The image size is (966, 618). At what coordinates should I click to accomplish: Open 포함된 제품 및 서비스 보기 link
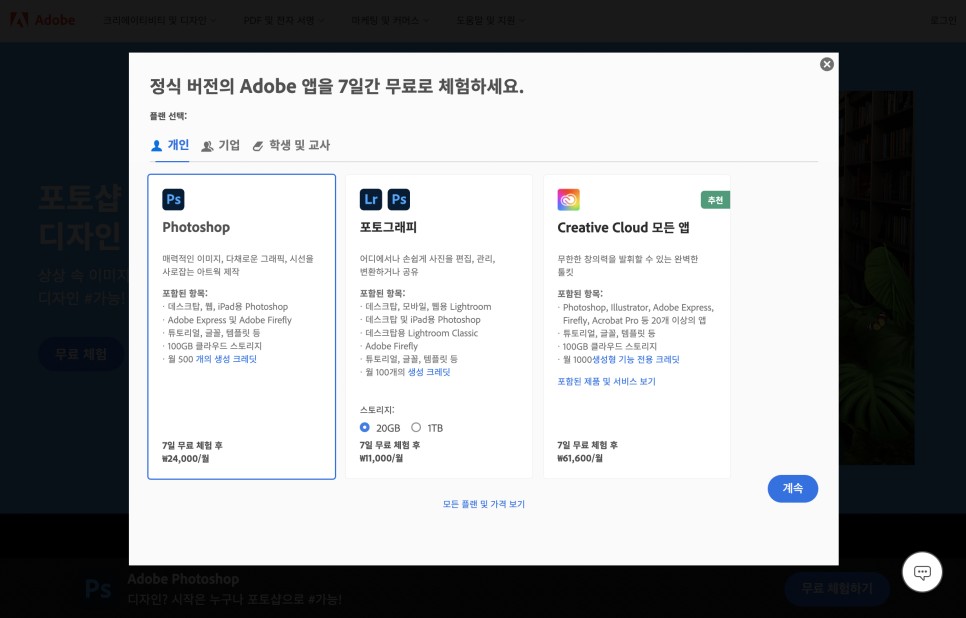[x=606, y=381]
